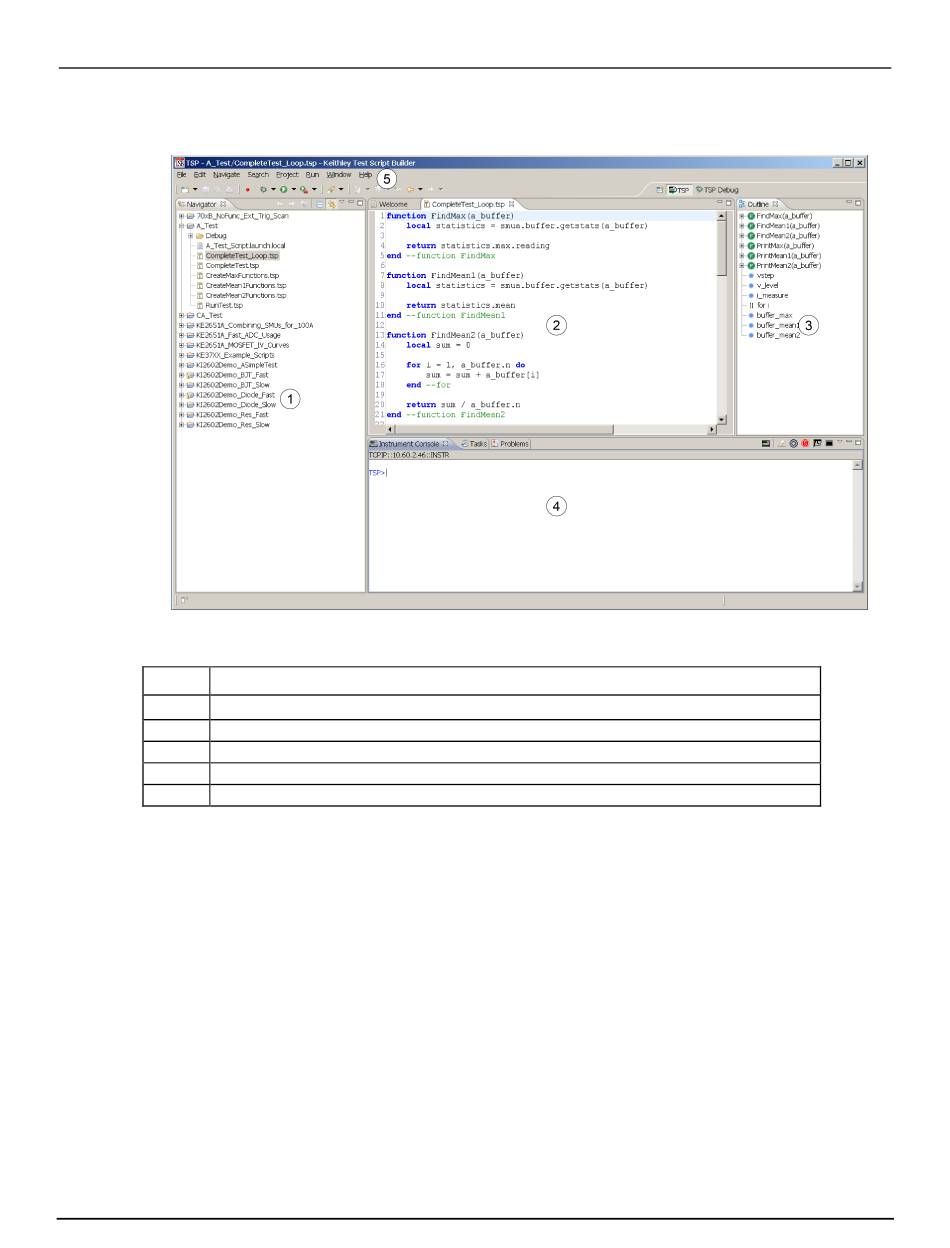Switch to the Problems tab

pos(510,443)
